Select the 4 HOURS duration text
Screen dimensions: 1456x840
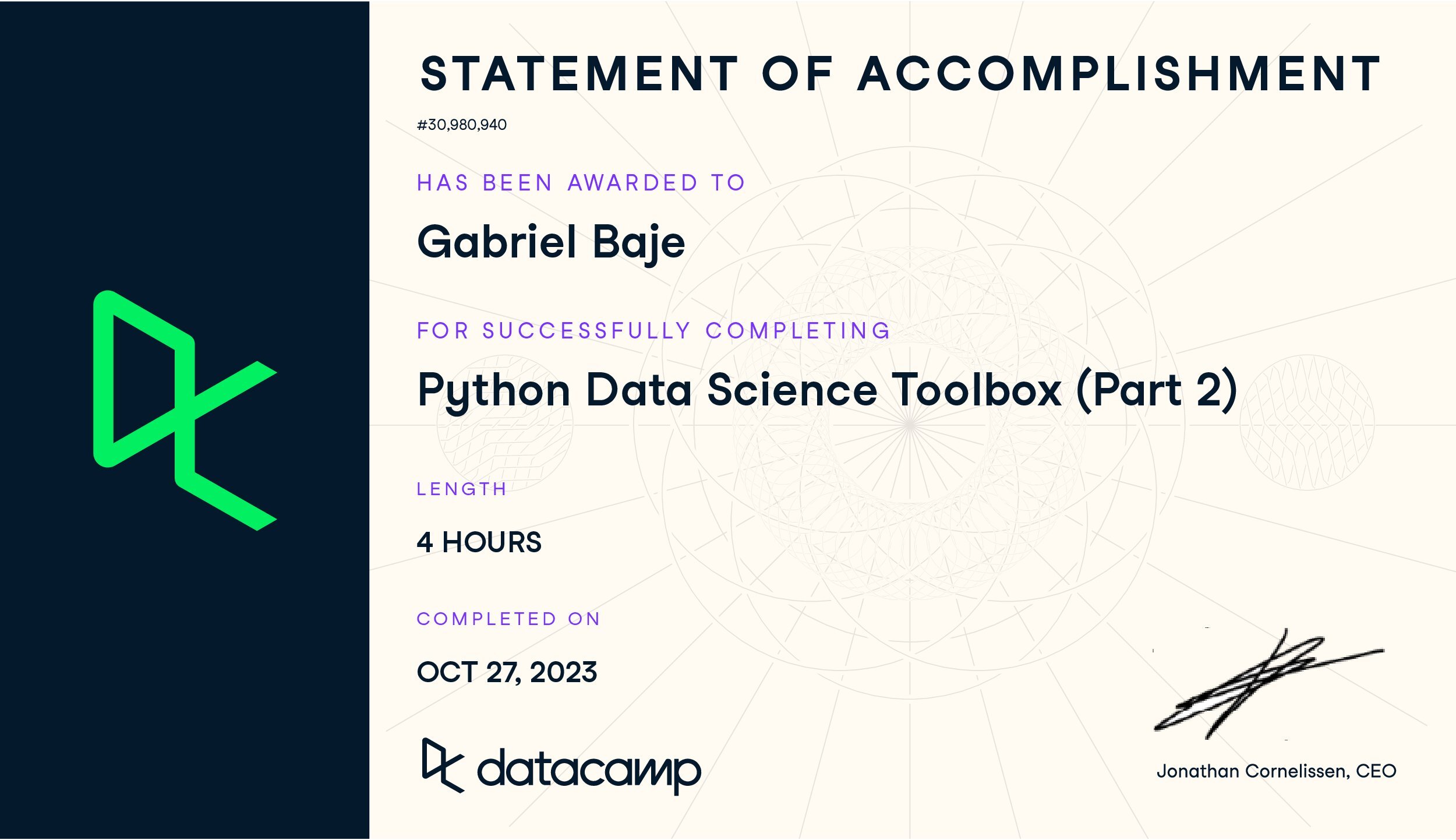(x=479, y=542)
